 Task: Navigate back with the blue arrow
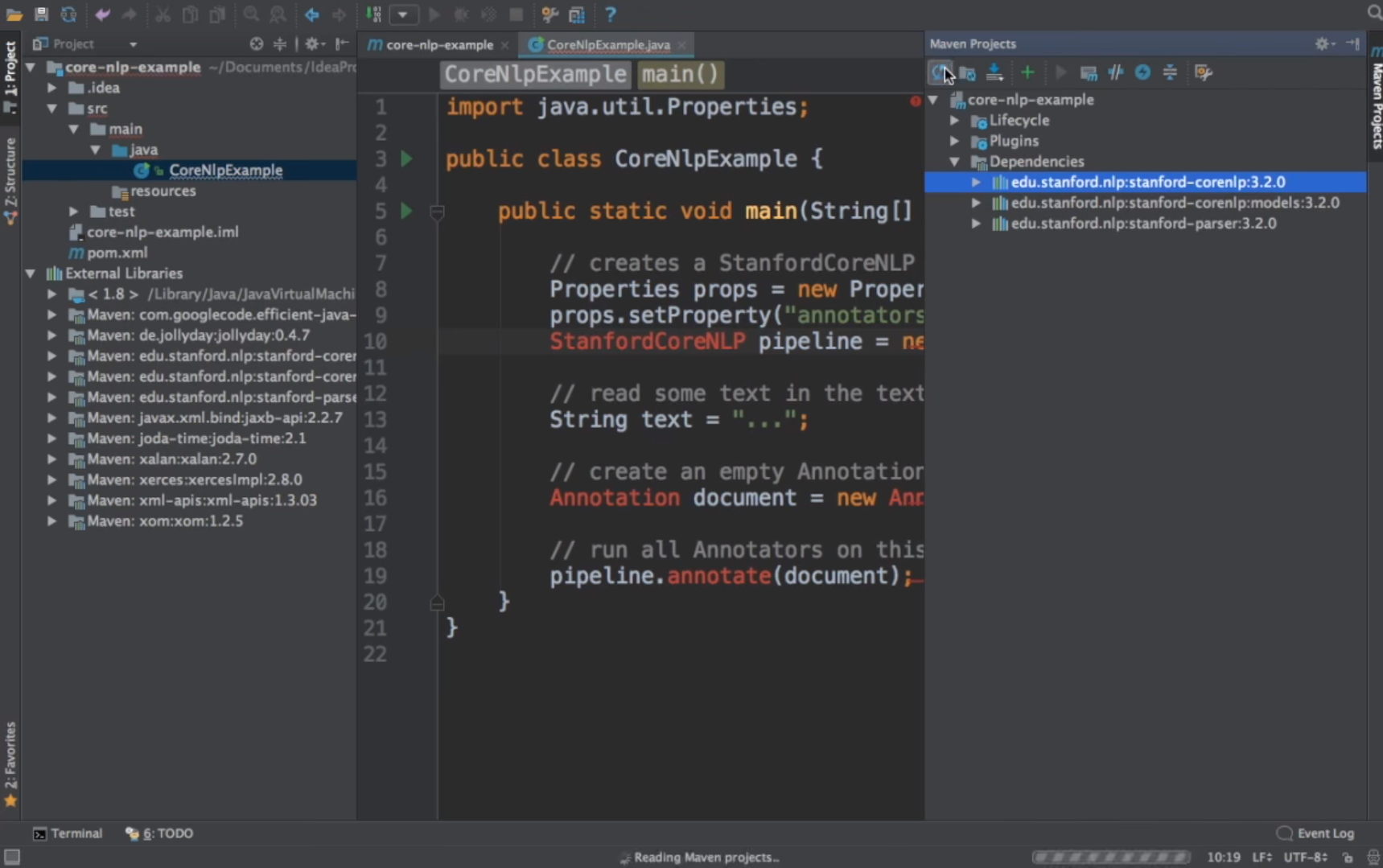click(311, 14)
